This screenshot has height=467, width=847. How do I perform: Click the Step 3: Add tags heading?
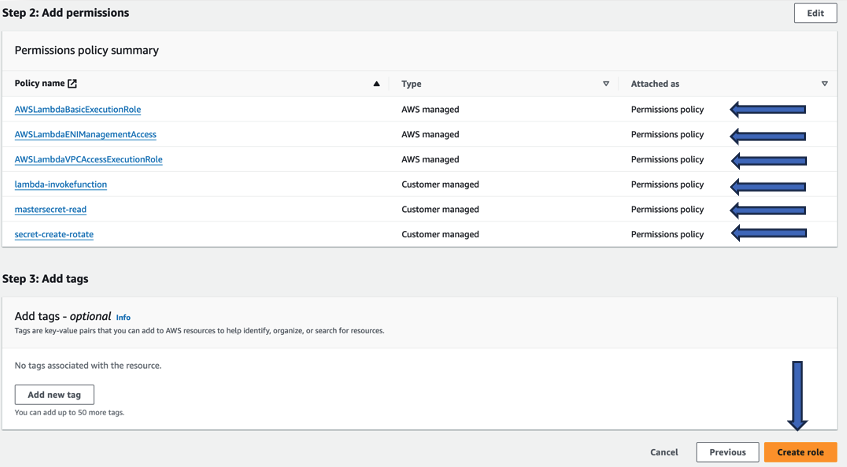tap(45, 279)
